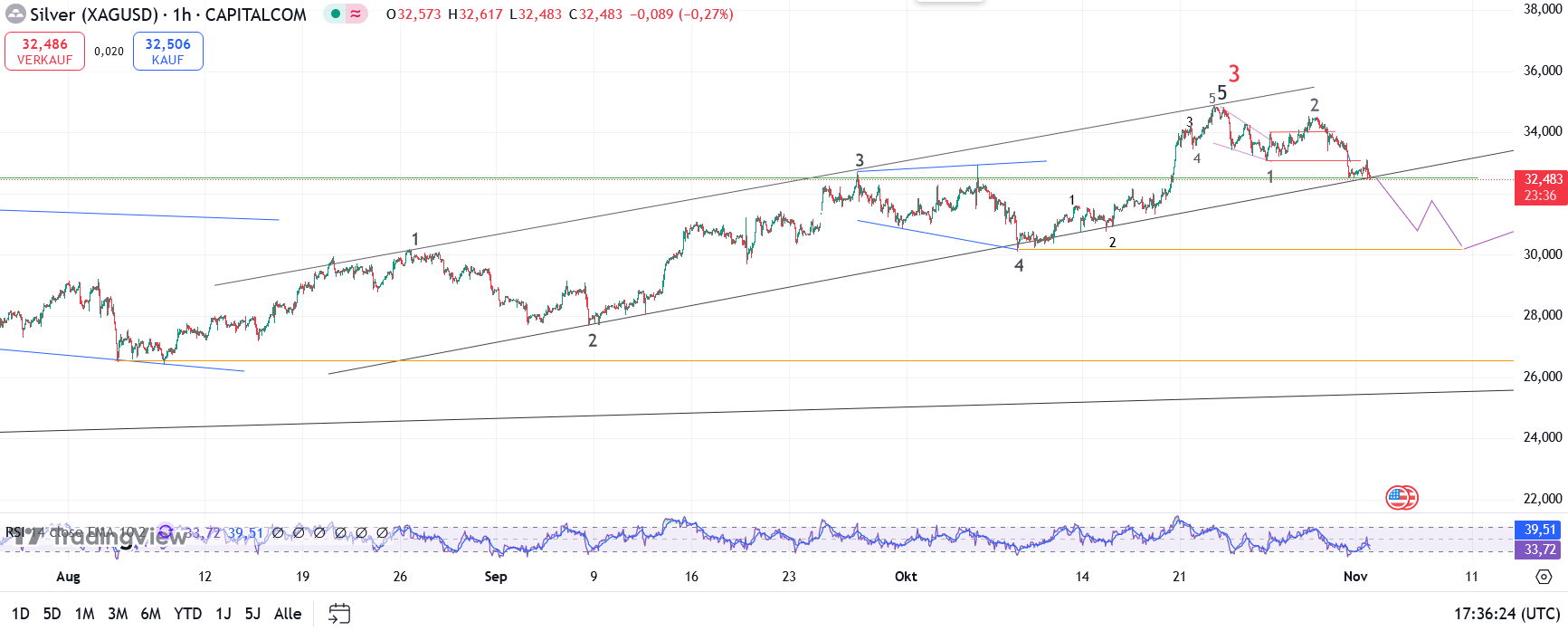
Task: Open the go-to-date calendar icon
Action: click(339, 614)
